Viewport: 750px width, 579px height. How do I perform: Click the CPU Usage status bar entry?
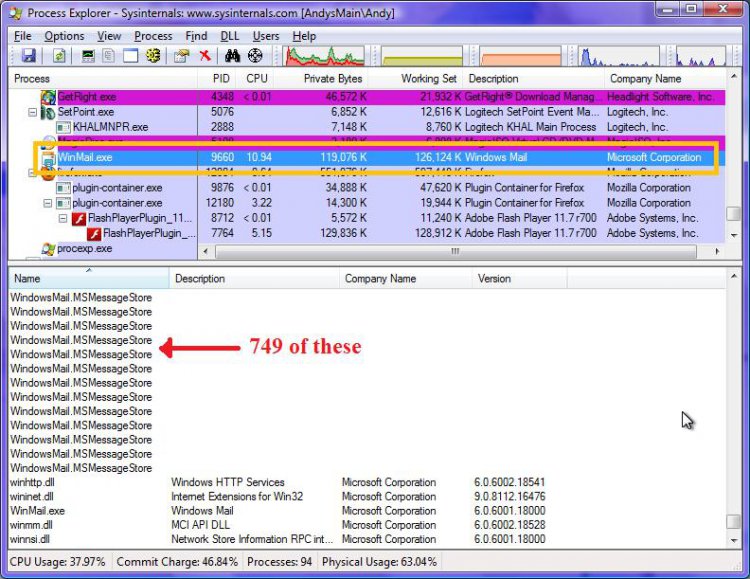click(x=58, y=562)
